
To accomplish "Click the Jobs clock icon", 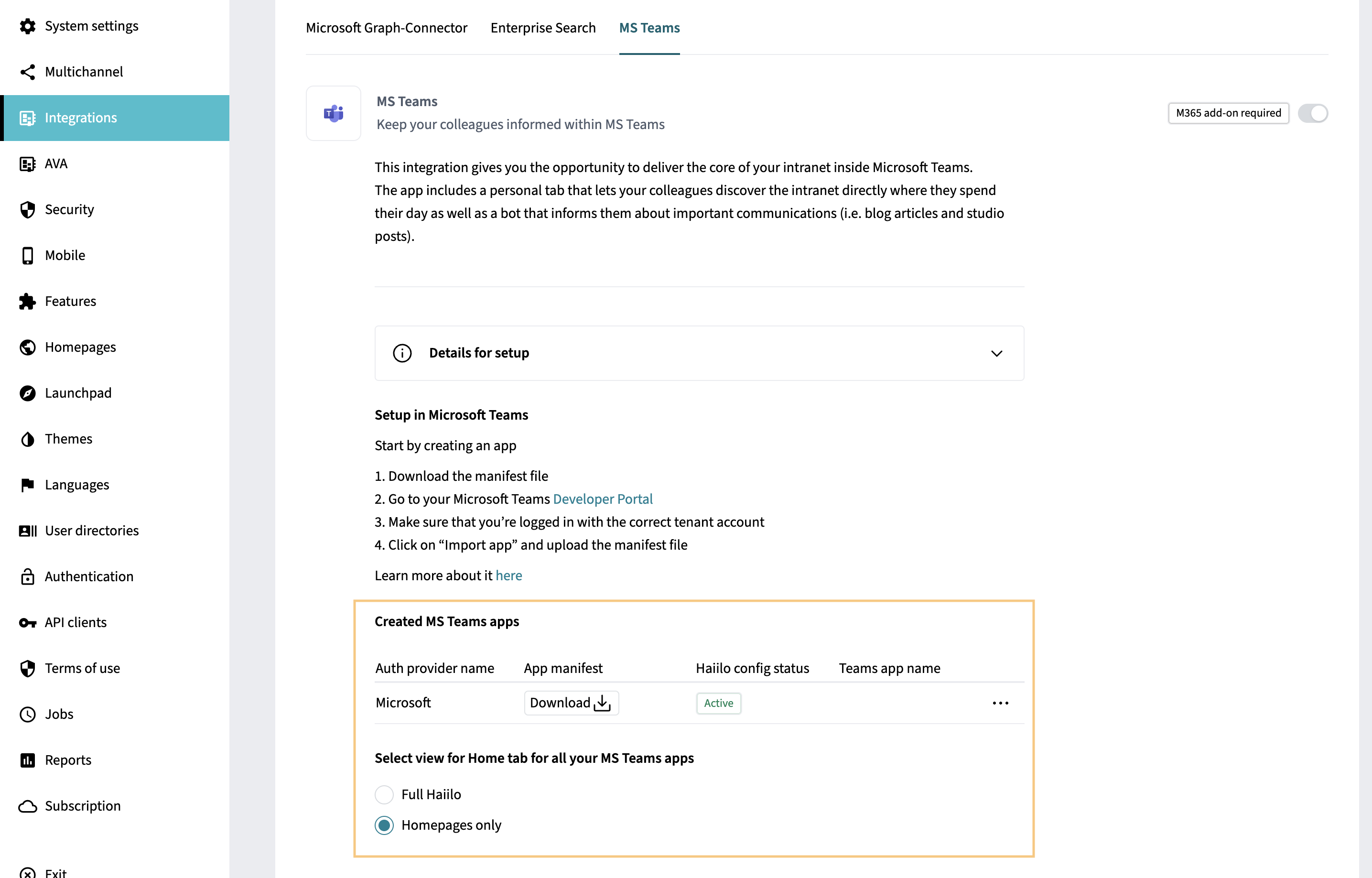I will point(27,715).
